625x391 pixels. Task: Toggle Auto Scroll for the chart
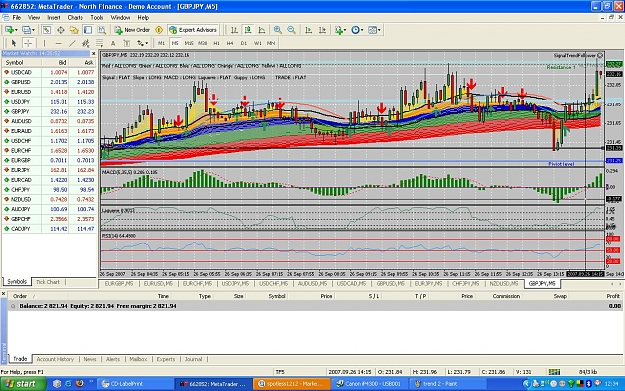pyautogui.click(x=309, y=30)
